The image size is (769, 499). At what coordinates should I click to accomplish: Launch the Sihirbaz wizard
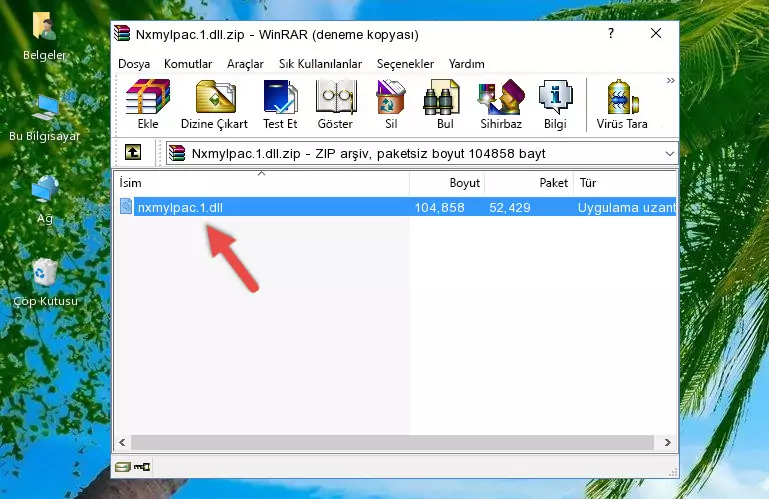(x=501, y=105)
